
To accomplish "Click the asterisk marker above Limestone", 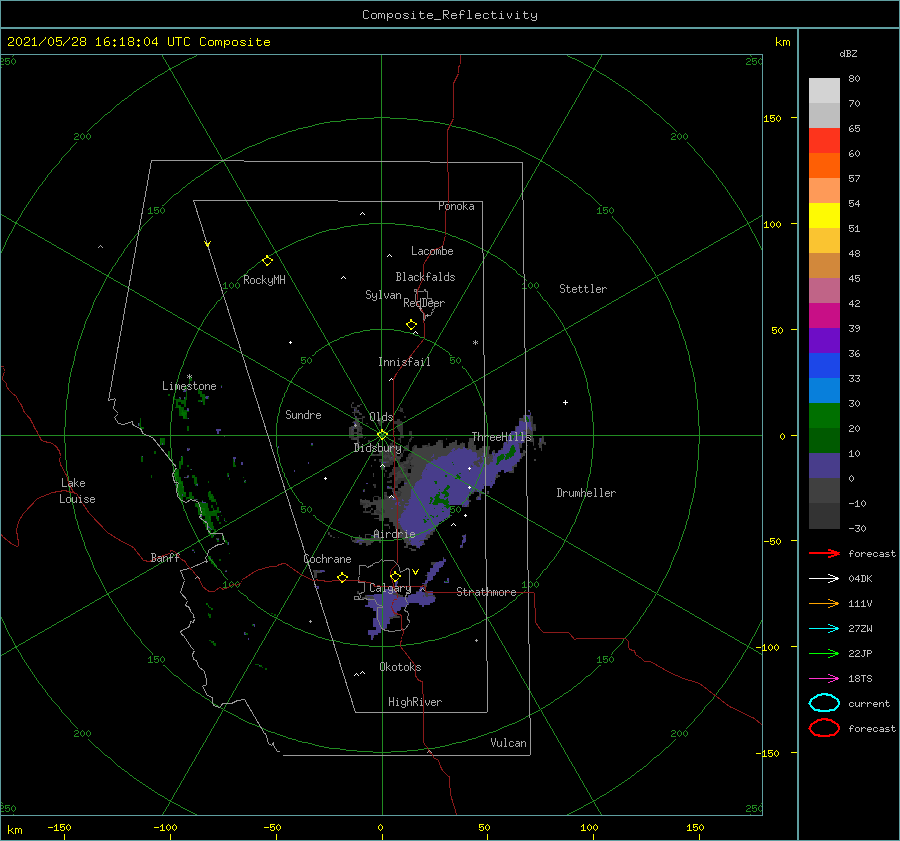I will pyautogui.click(x=189, y=378).
